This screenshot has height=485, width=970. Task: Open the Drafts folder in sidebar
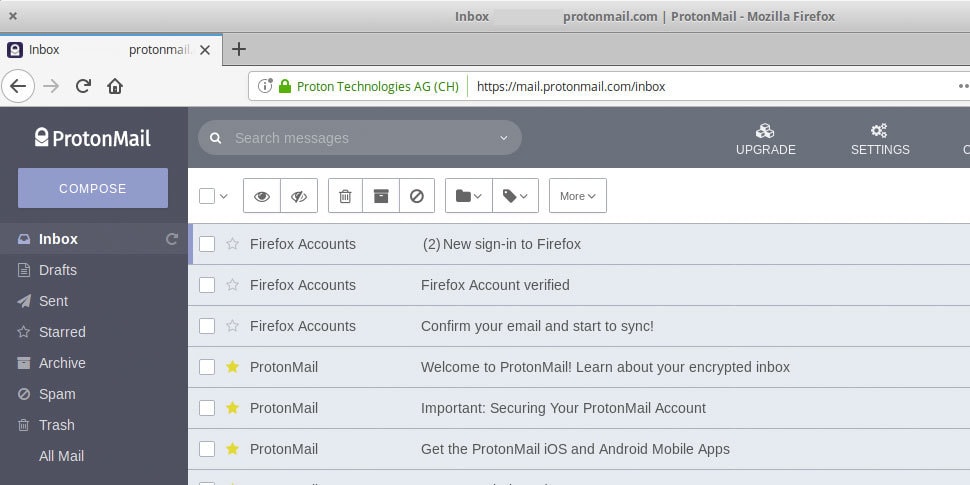58,270
